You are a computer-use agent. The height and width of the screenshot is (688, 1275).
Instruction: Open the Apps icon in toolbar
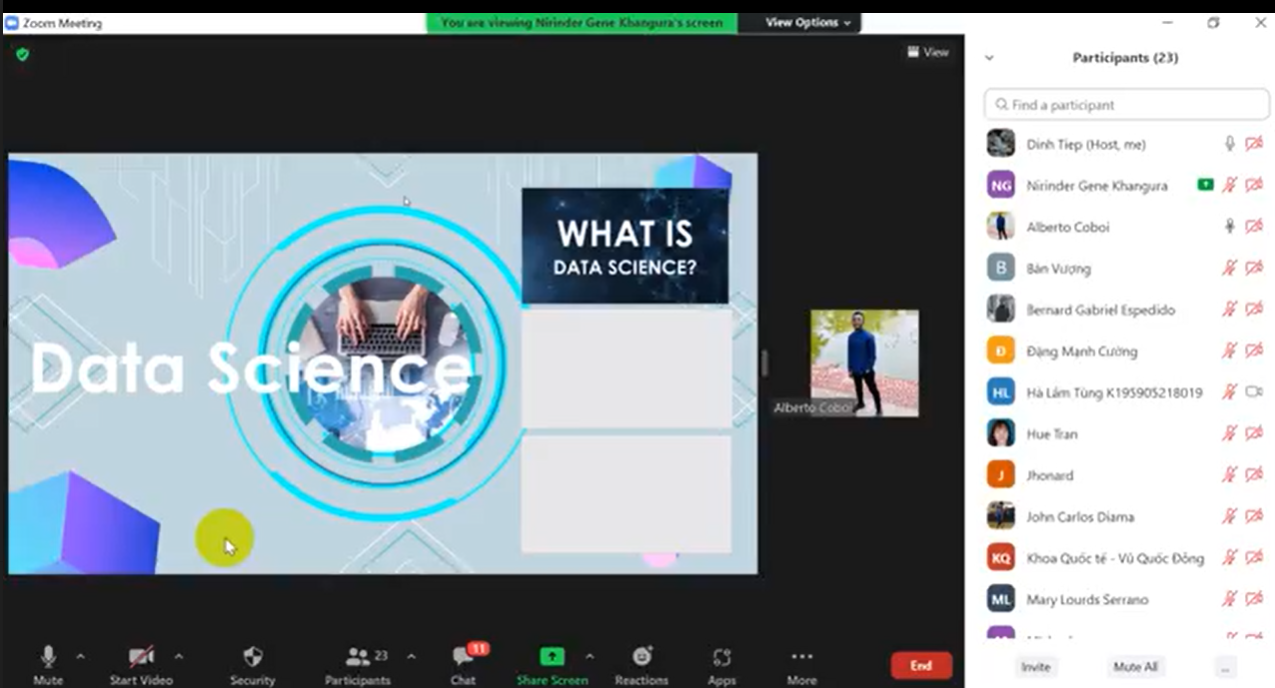(x=721, y=657)
